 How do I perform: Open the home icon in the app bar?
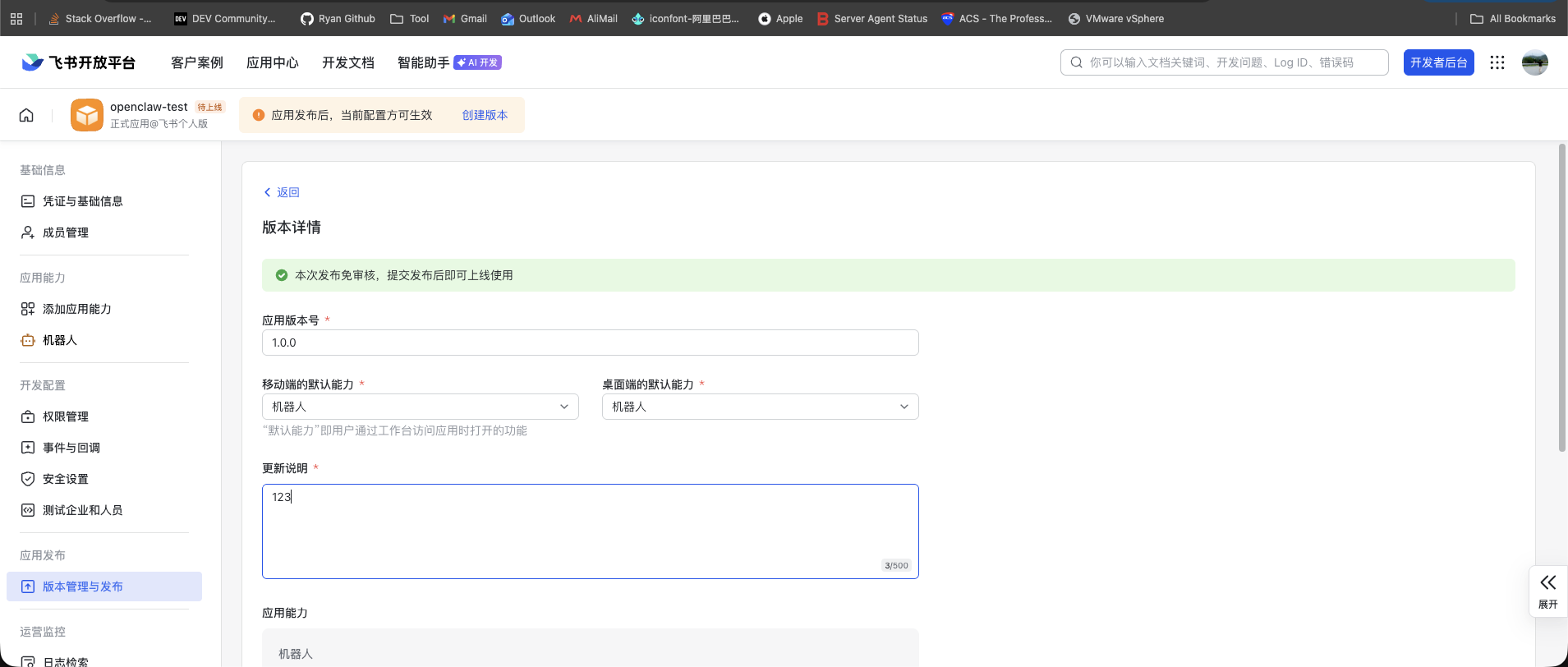pyautogui.click(x=26, y=115)
